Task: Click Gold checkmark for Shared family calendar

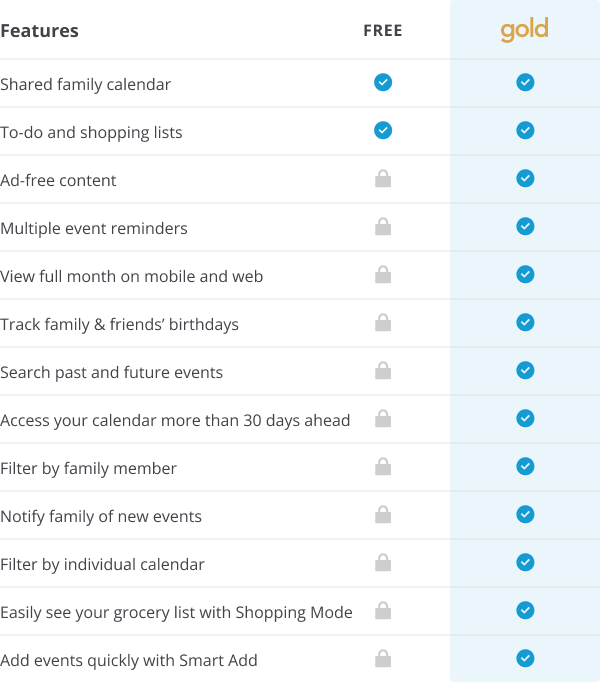Action: click(x=525, y=82)
